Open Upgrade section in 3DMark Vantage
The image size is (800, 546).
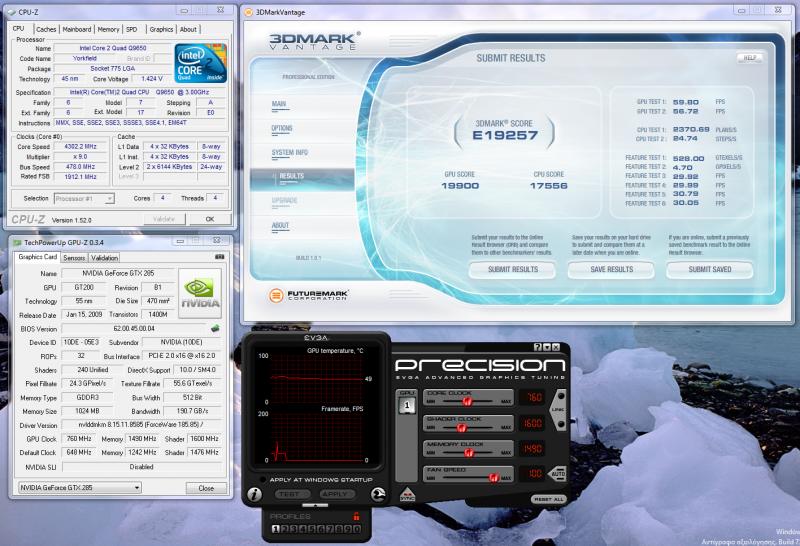[x=285, y=201]
